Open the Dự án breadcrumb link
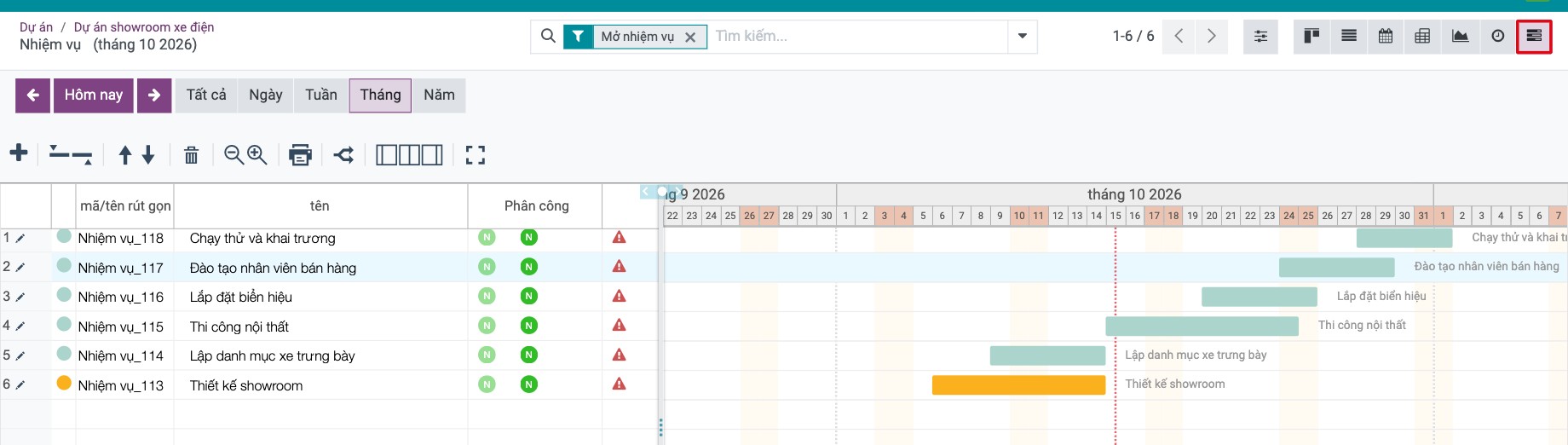Screen dimensions: 1568x445 [36, 27]
